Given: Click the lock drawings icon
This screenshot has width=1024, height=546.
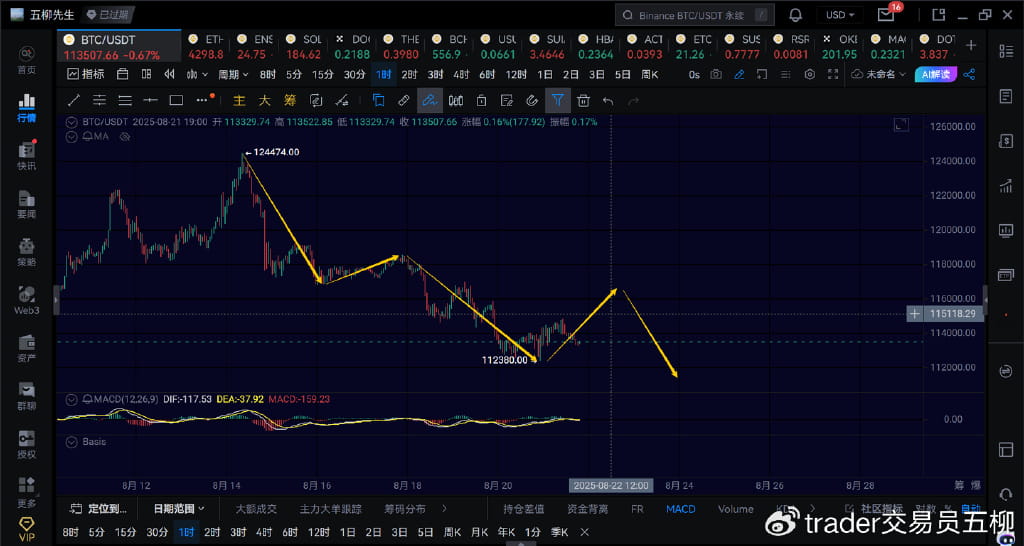Looking at the screenshot, I should click(481, 101).
